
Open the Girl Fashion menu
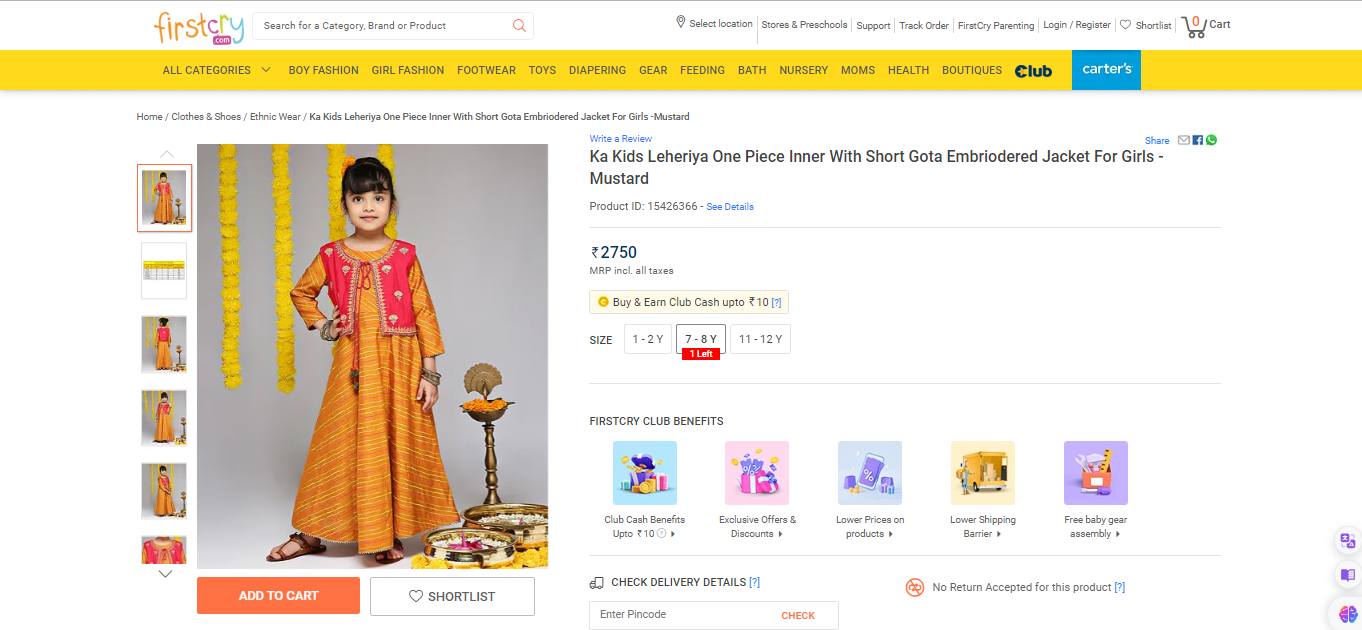(x=408, y=70)
